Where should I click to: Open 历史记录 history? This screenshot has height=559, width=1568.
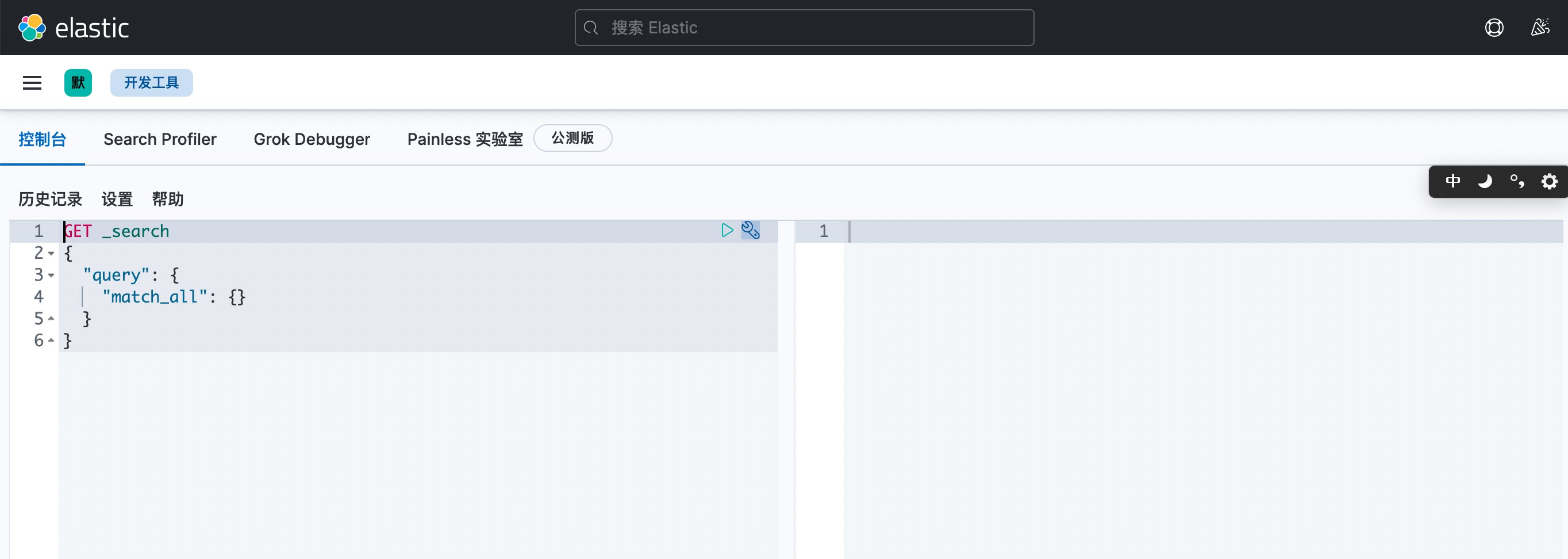point(51,199)
